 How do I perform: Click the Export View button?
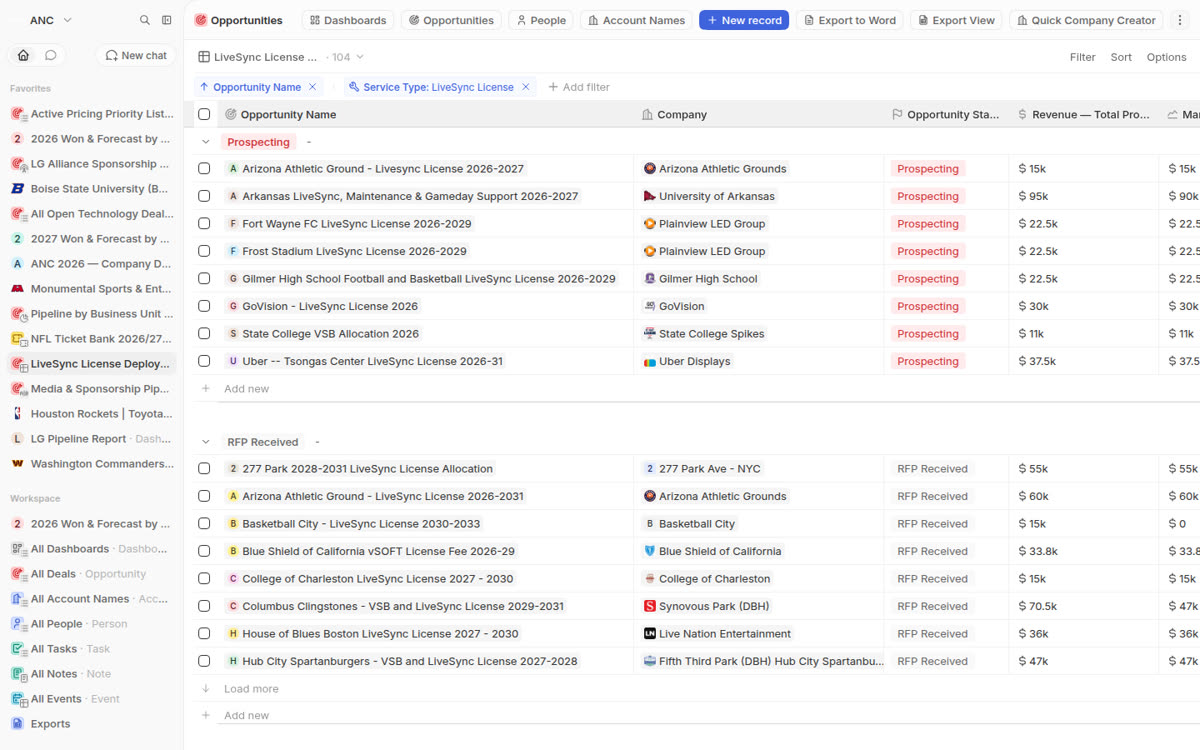[956, 20]
